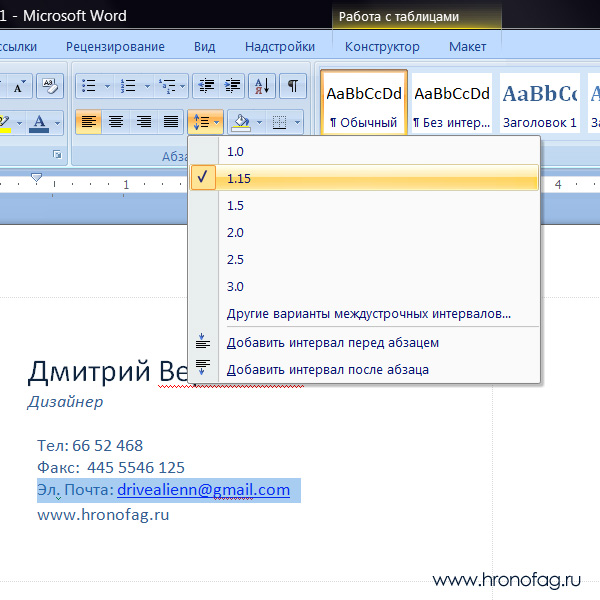Select line spacing 1.5

[364, 205]
